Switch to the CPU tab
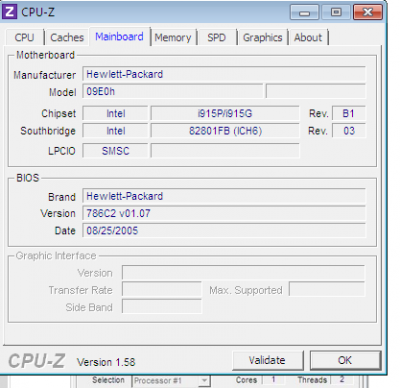This screenshot has width=400, height=388. 25,37
